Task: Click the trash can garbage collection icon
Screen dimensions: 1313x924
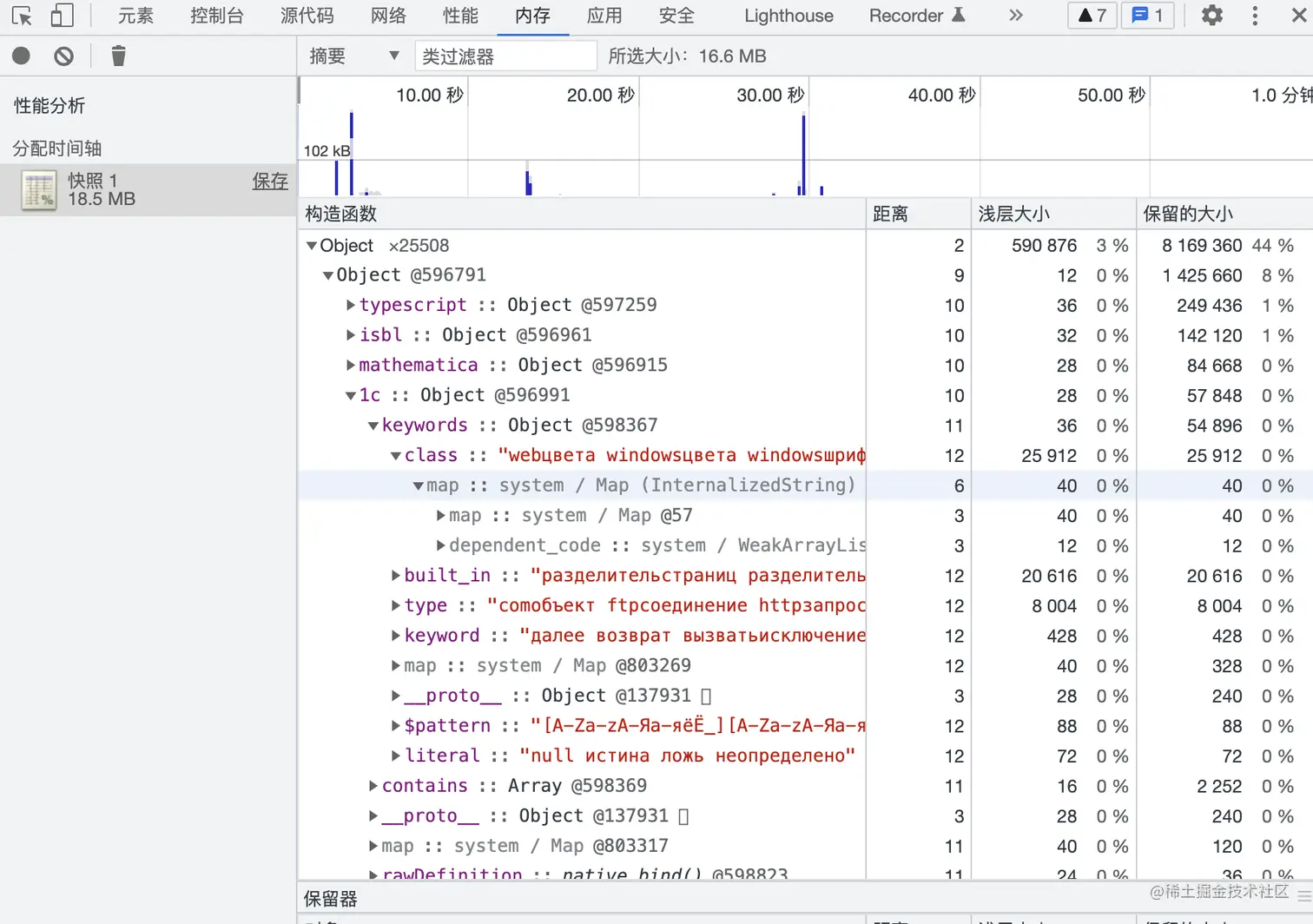Action: click(119, 56)
